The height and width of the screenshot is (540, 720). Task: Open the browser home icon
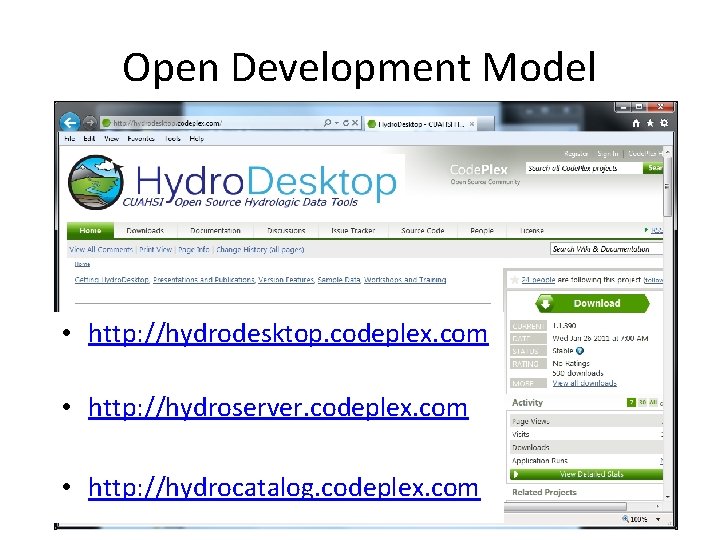click(636, 123)
